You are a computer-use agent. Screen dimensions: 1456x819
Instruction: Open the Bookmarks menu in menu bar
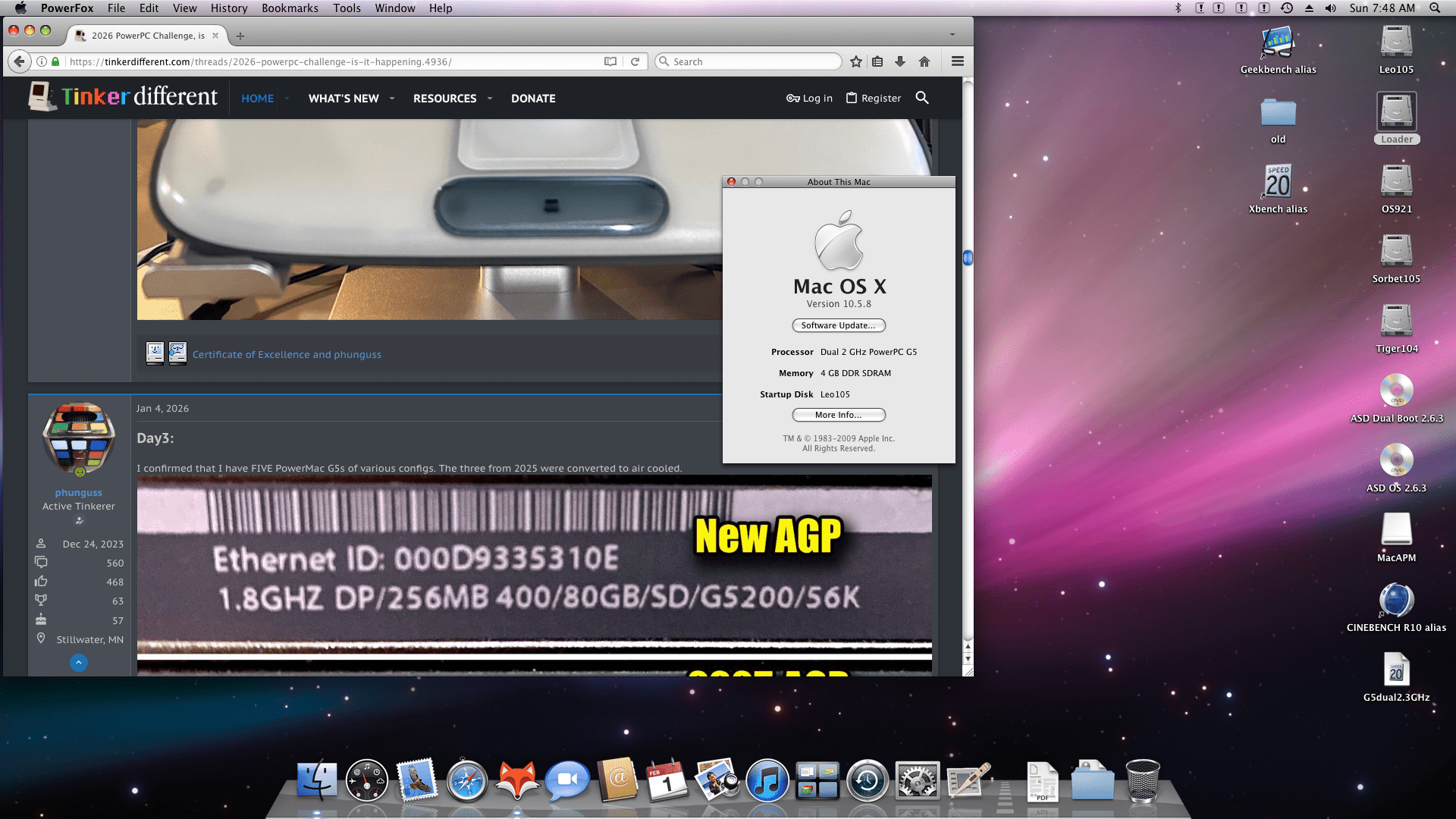pos(290,8)
